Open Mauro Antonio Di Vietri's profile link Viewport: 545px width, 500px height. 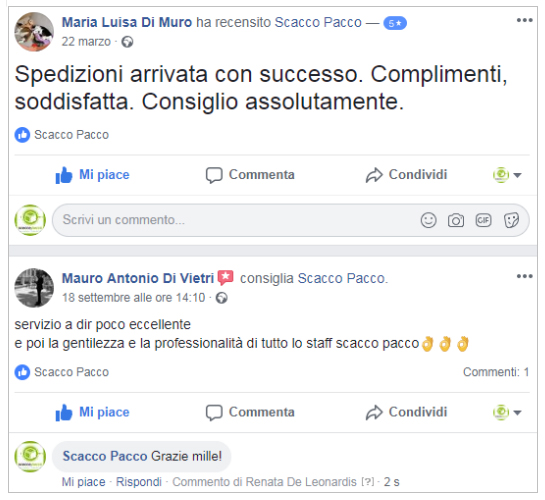coord(138,278)
